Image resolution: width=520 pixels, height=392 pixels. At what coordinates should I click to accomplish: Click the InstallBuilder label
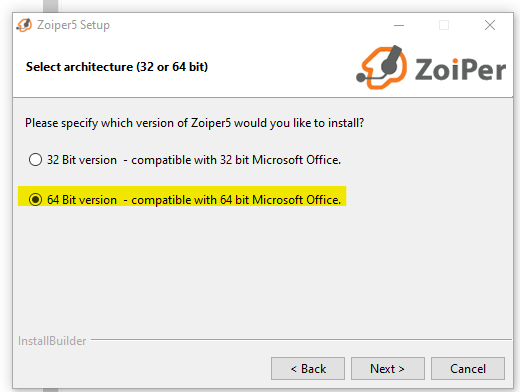(x=52, y=341)
